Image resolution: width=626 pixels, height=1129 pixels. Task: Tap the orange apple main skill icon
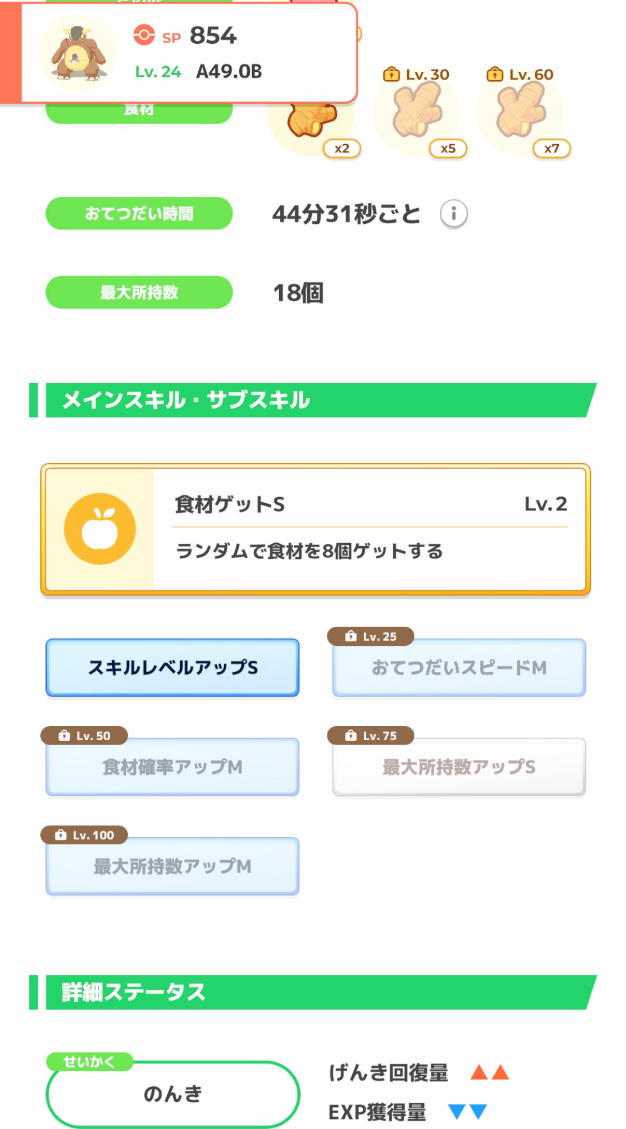(x=100, y=528)
